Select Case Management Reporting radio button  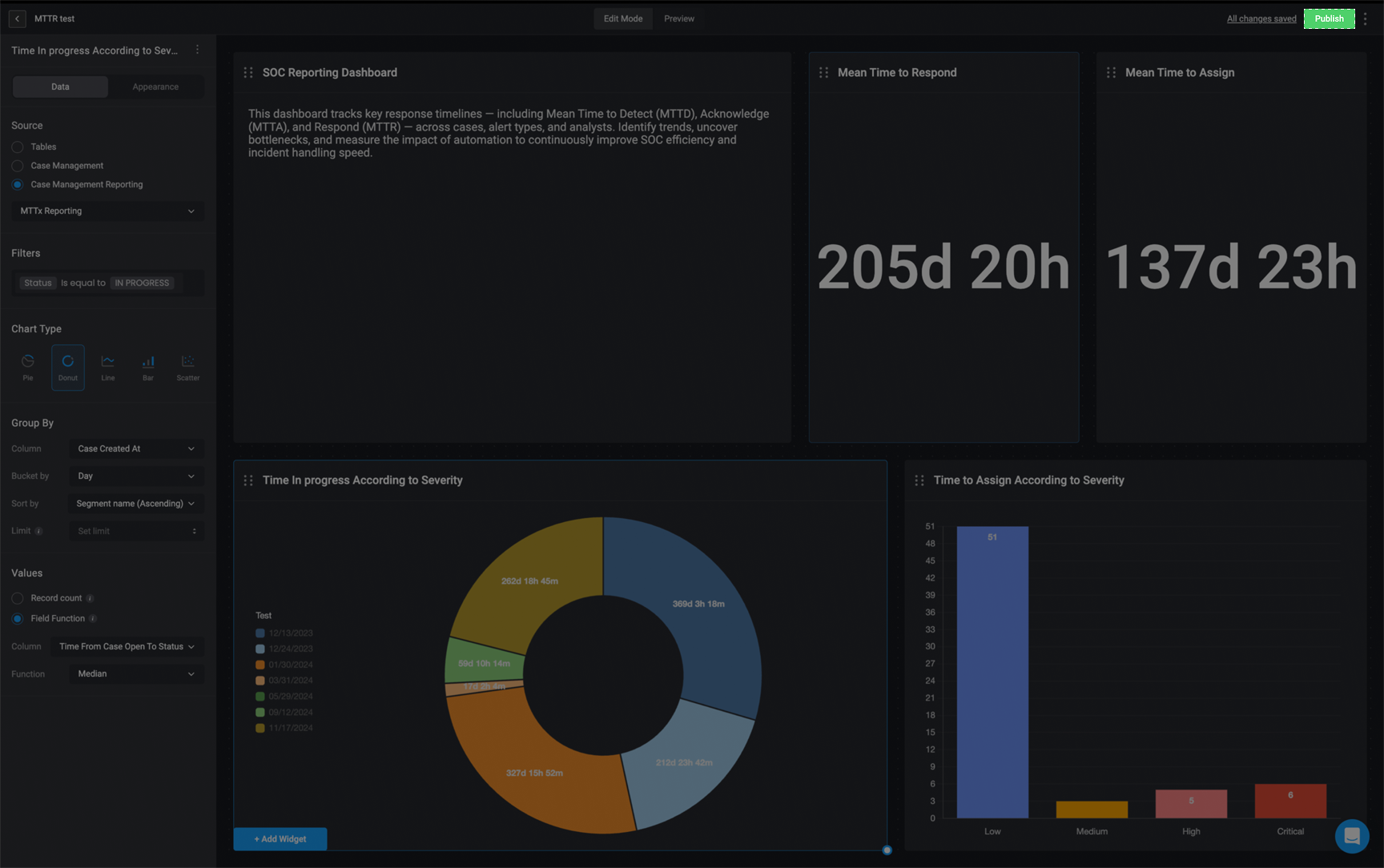click(18, 184)
